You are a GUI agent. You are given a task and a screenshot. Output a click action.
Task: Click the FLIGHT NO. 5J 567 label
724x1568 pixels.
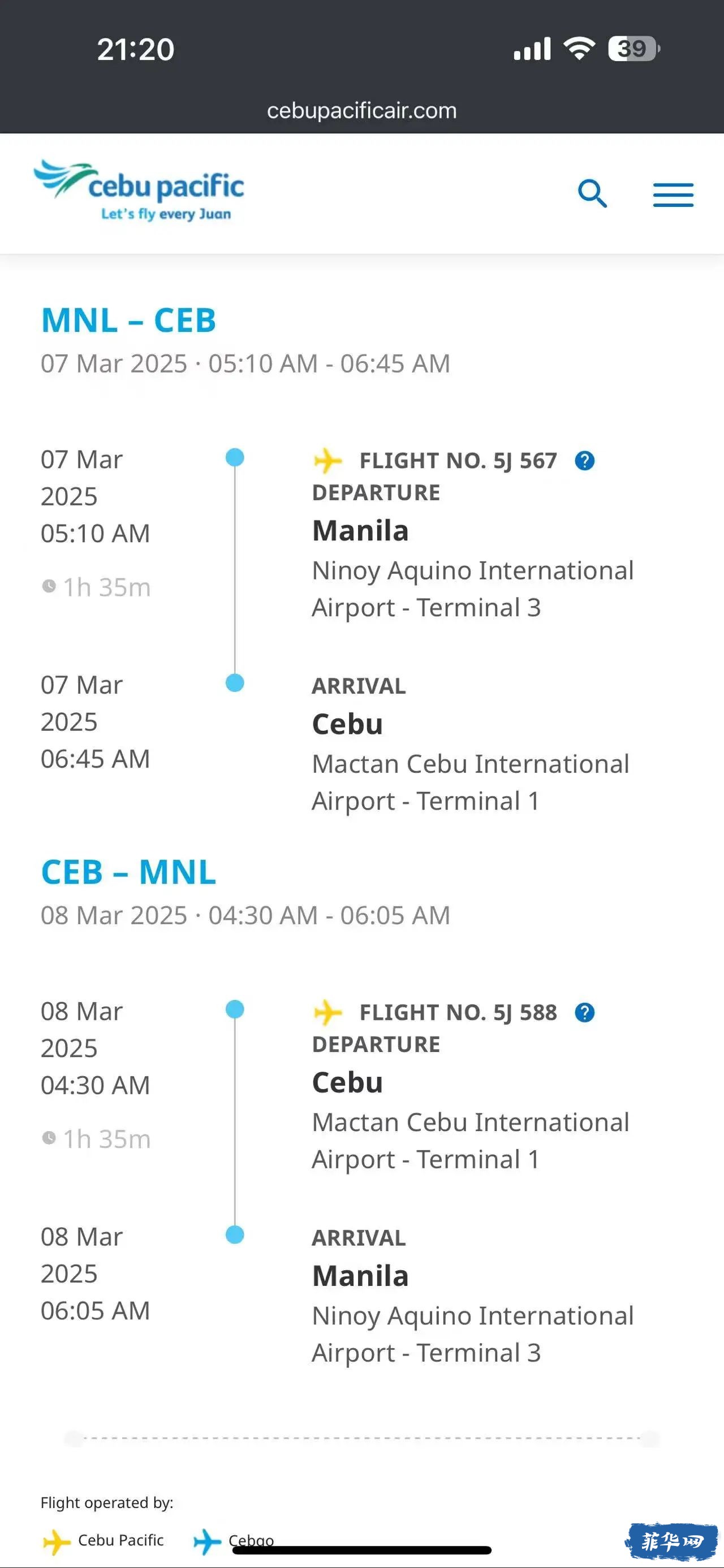458,461
